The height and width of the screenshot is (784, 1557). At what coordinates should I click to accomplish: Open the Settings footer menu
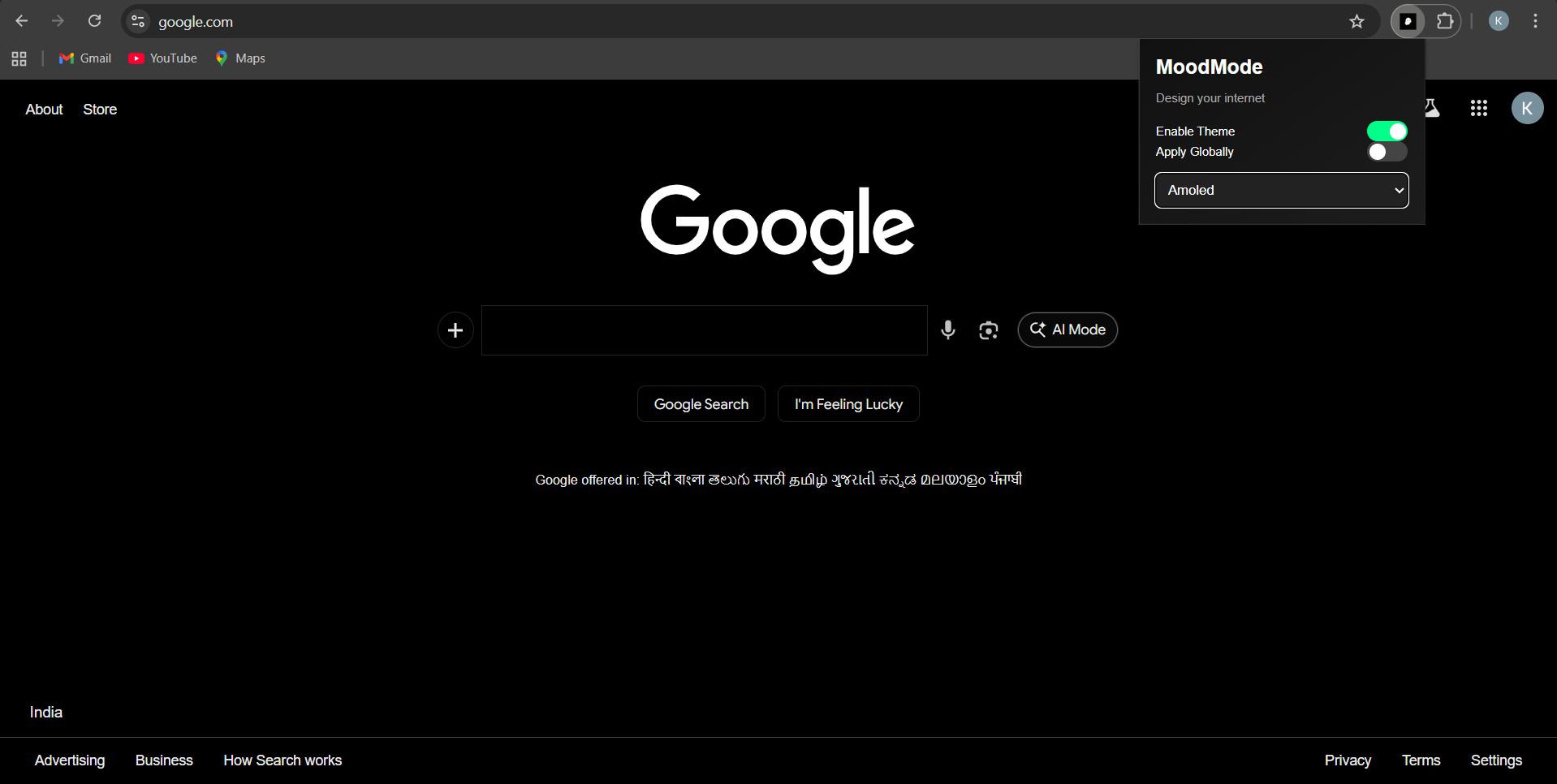click(x=1496, y=760)
